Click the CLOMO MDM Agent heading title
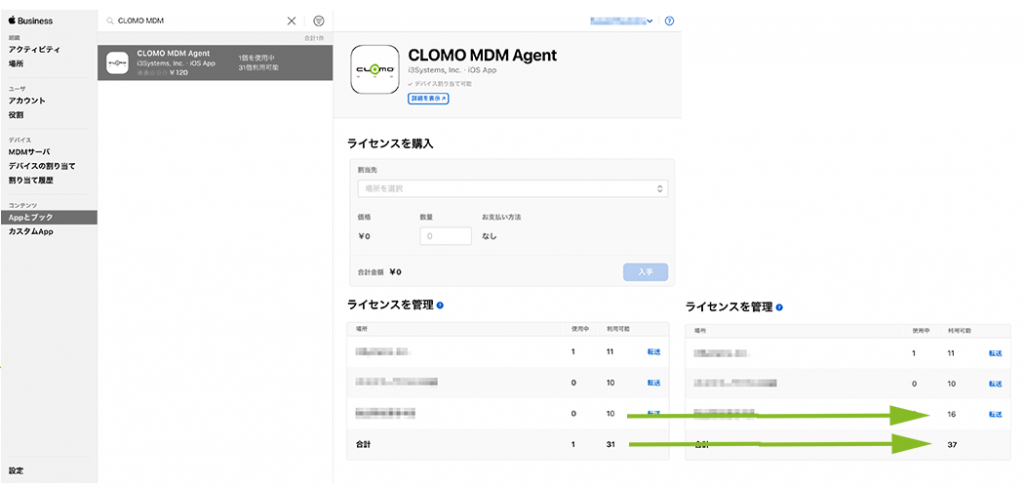The image size is (1024, 488). tap(482, 56)
